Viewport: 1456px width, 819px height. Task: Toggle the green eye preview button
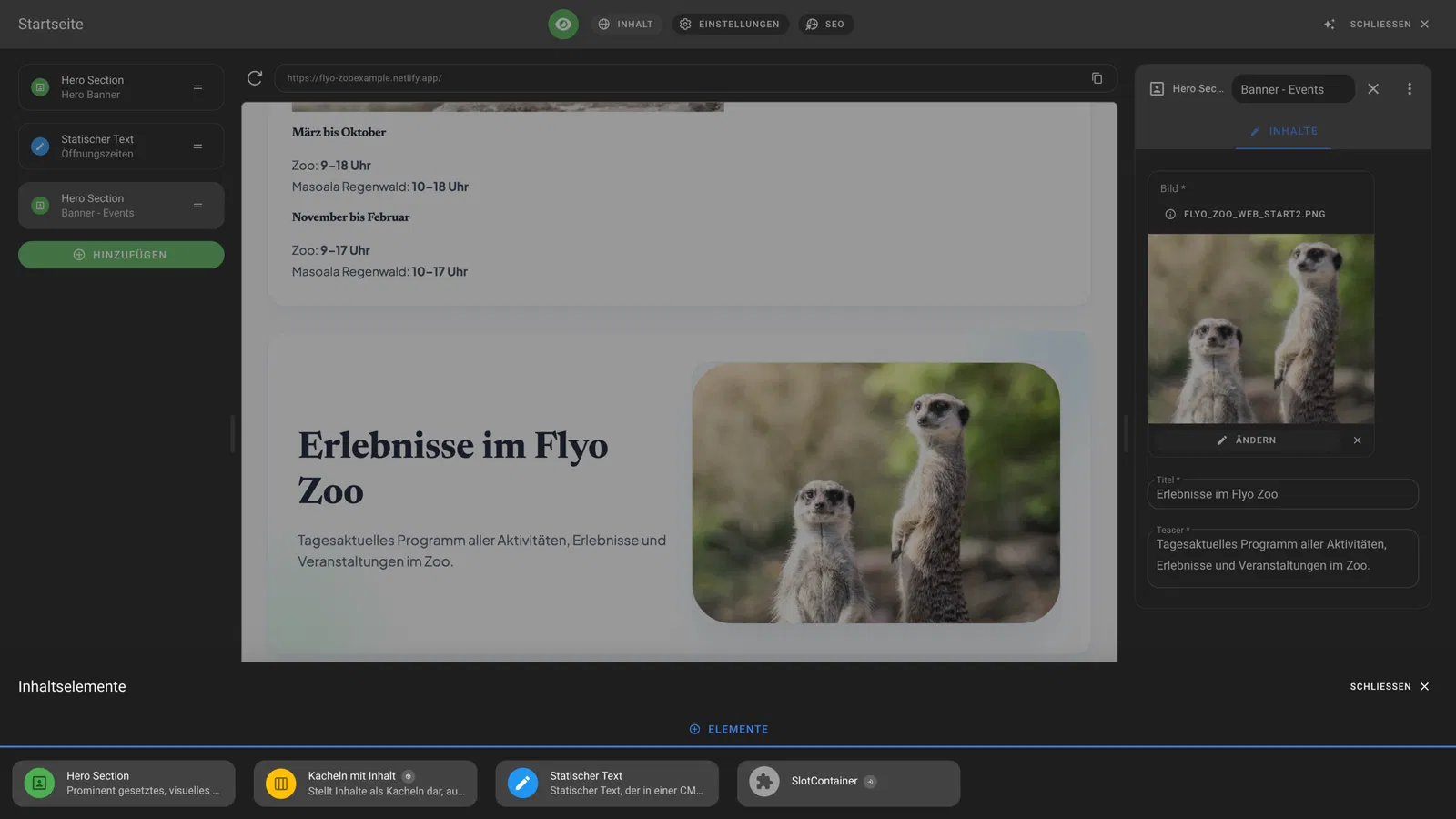pos(563,25)
